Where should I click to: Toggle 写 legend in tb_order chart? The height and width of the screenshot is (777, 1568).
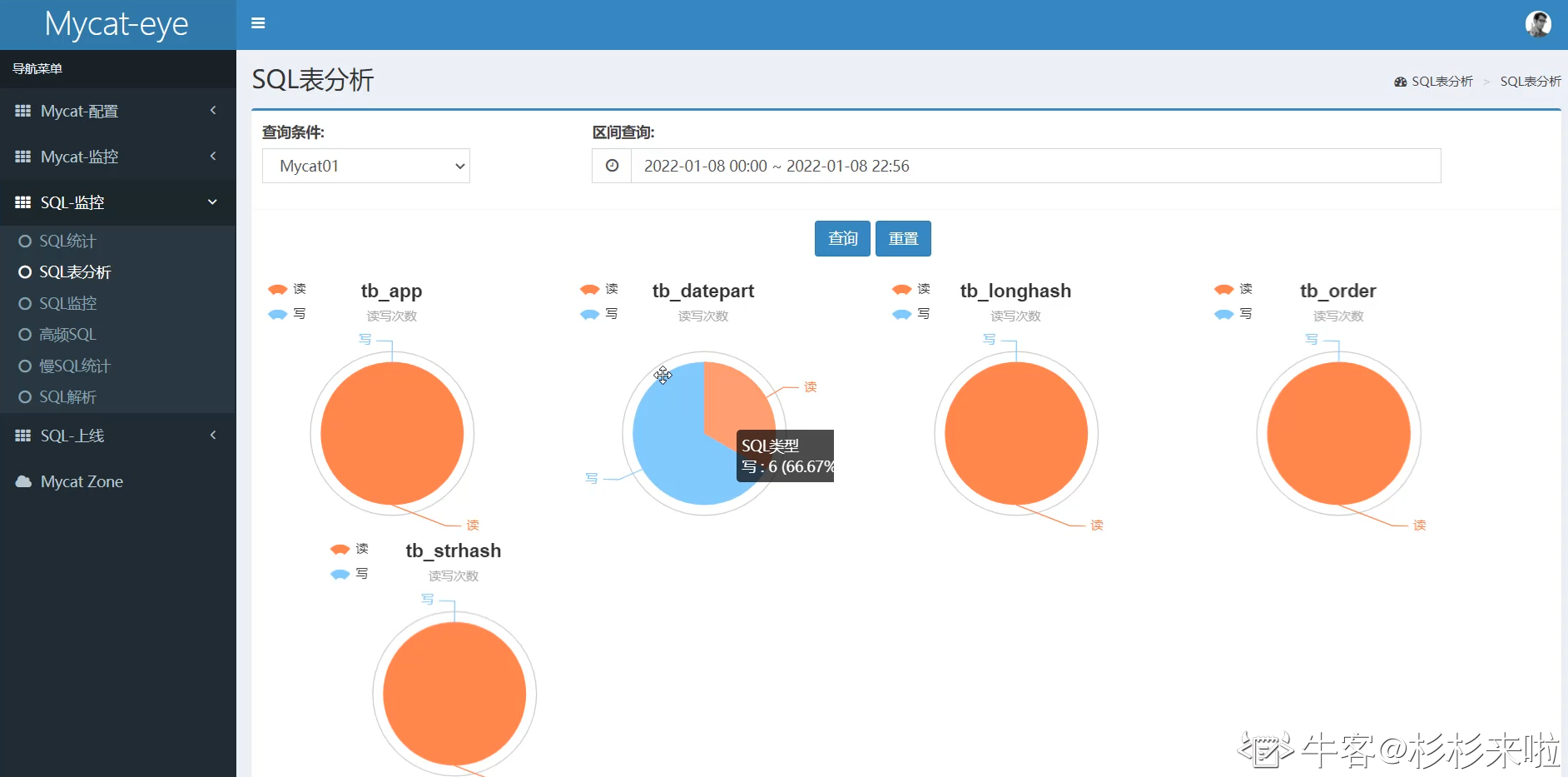click(1233, 314)
